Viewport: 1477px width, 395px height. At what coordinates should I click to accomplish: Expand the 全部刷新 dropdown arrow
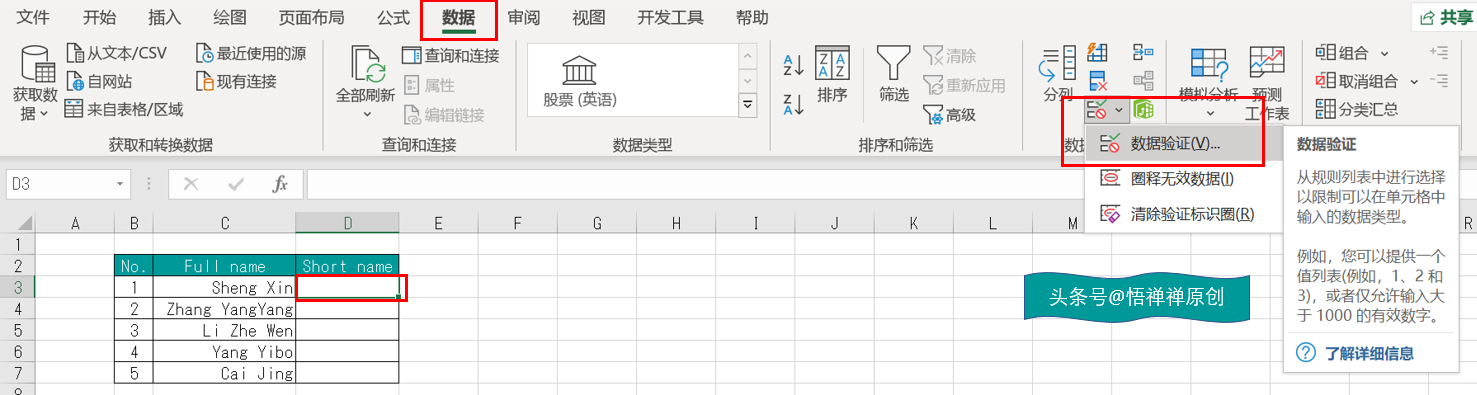click(x=367, y=114)
